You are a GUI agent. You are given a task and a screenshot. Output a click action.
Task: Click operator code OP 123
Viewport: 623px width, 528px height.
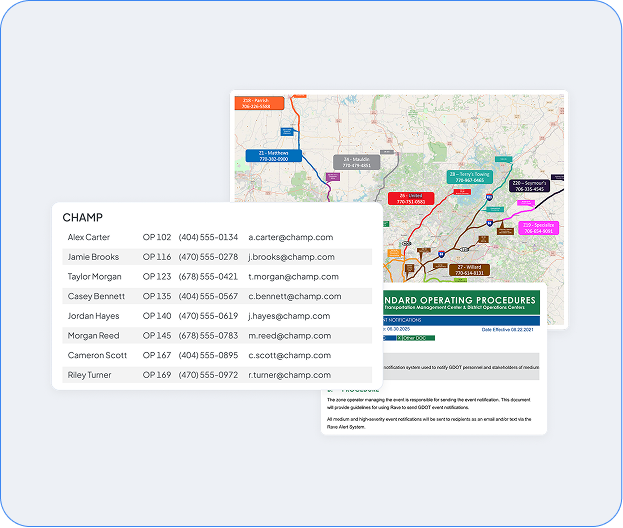157,277
